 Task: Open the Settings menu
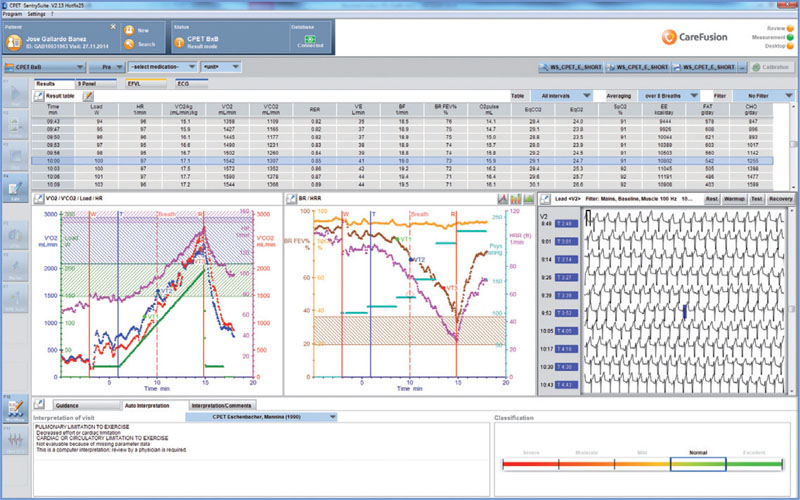[x=37, y=16]
